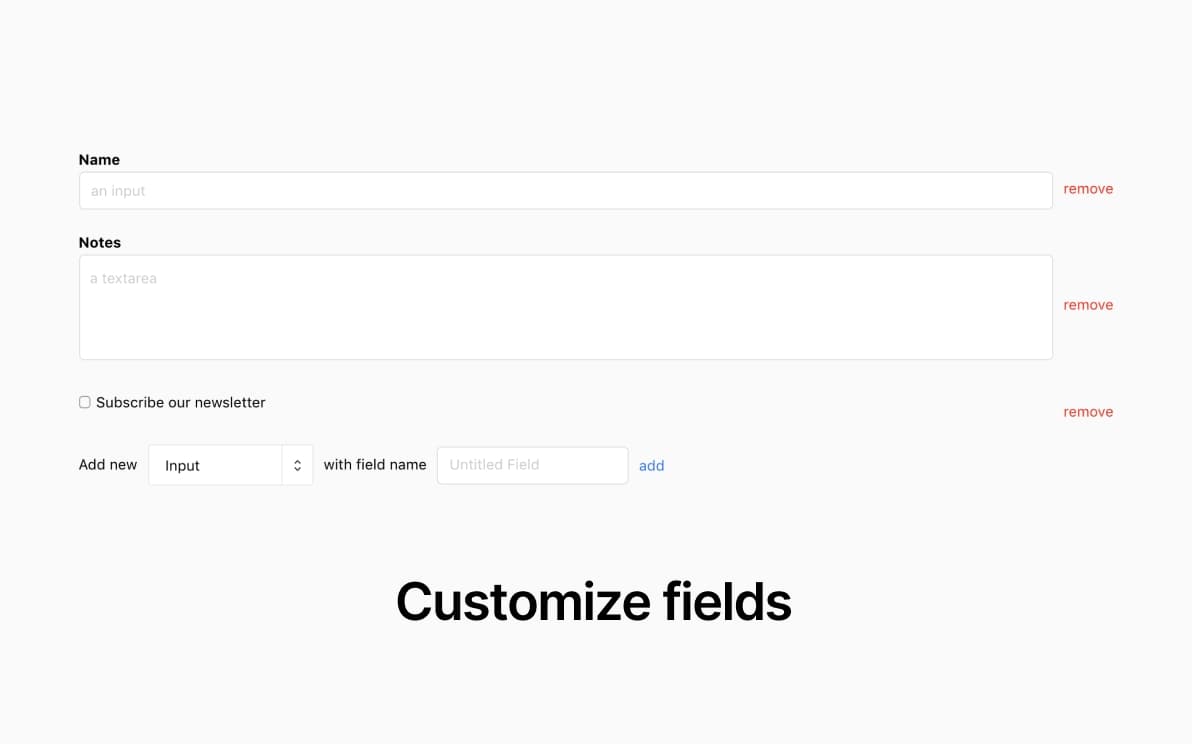Click the bold Name label

[x=99, y=160]
